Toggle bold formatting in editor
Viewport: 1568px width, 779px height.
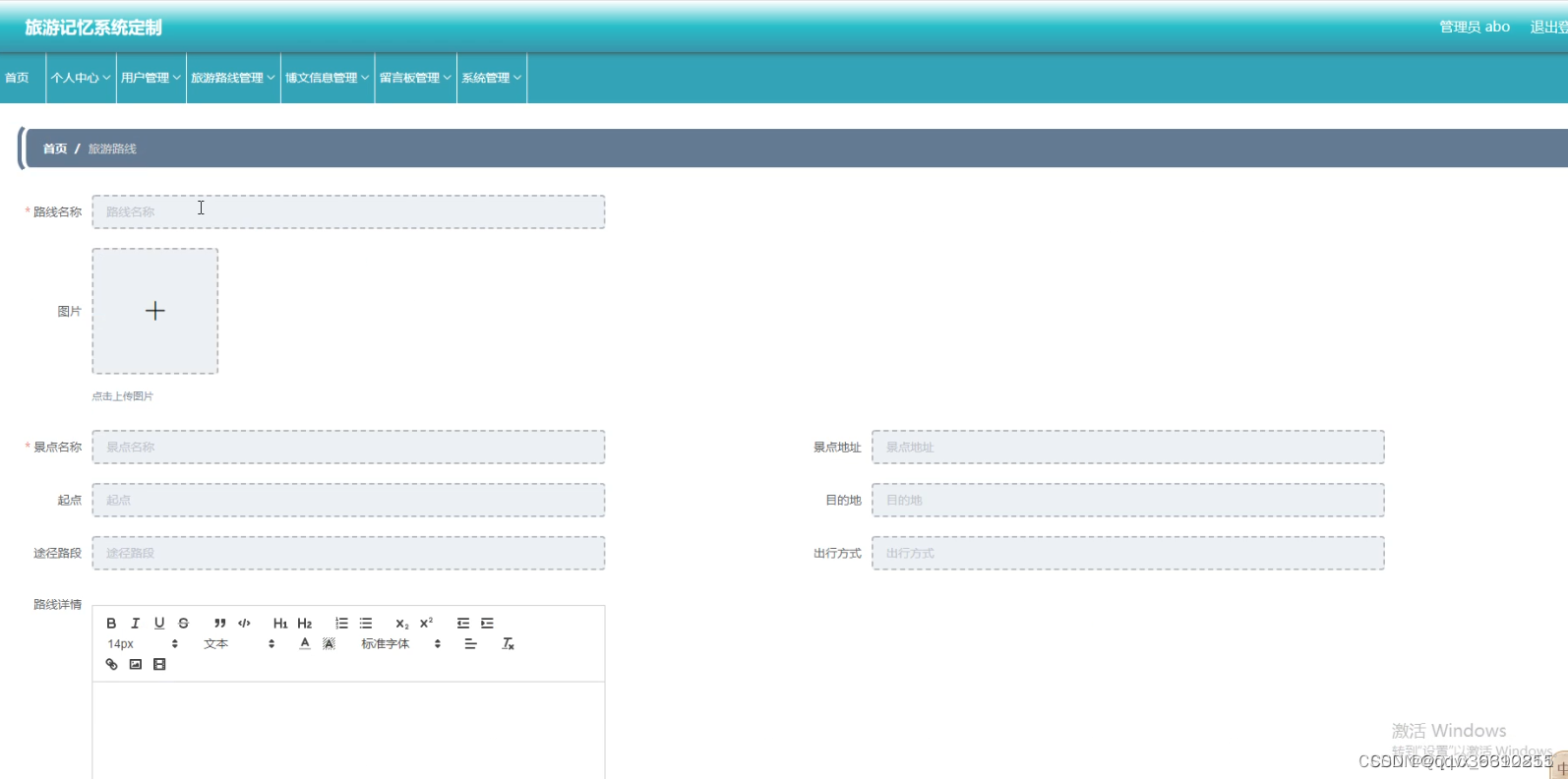point(111,624)
